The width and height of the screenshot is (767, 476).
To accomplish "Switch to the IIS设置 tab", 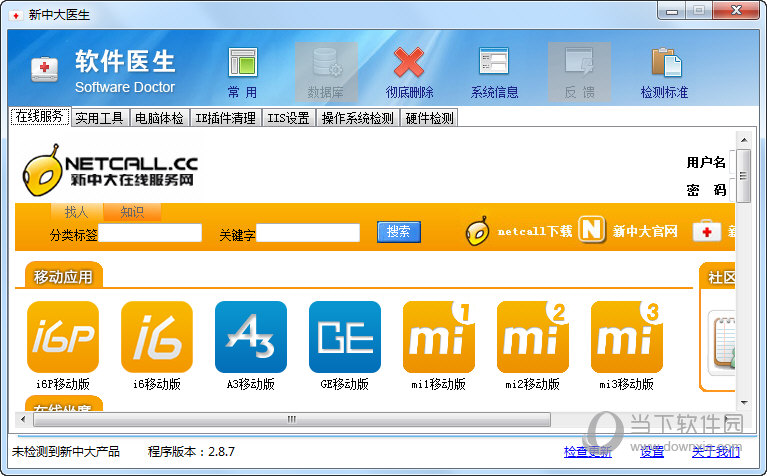I will coord(289,118).
